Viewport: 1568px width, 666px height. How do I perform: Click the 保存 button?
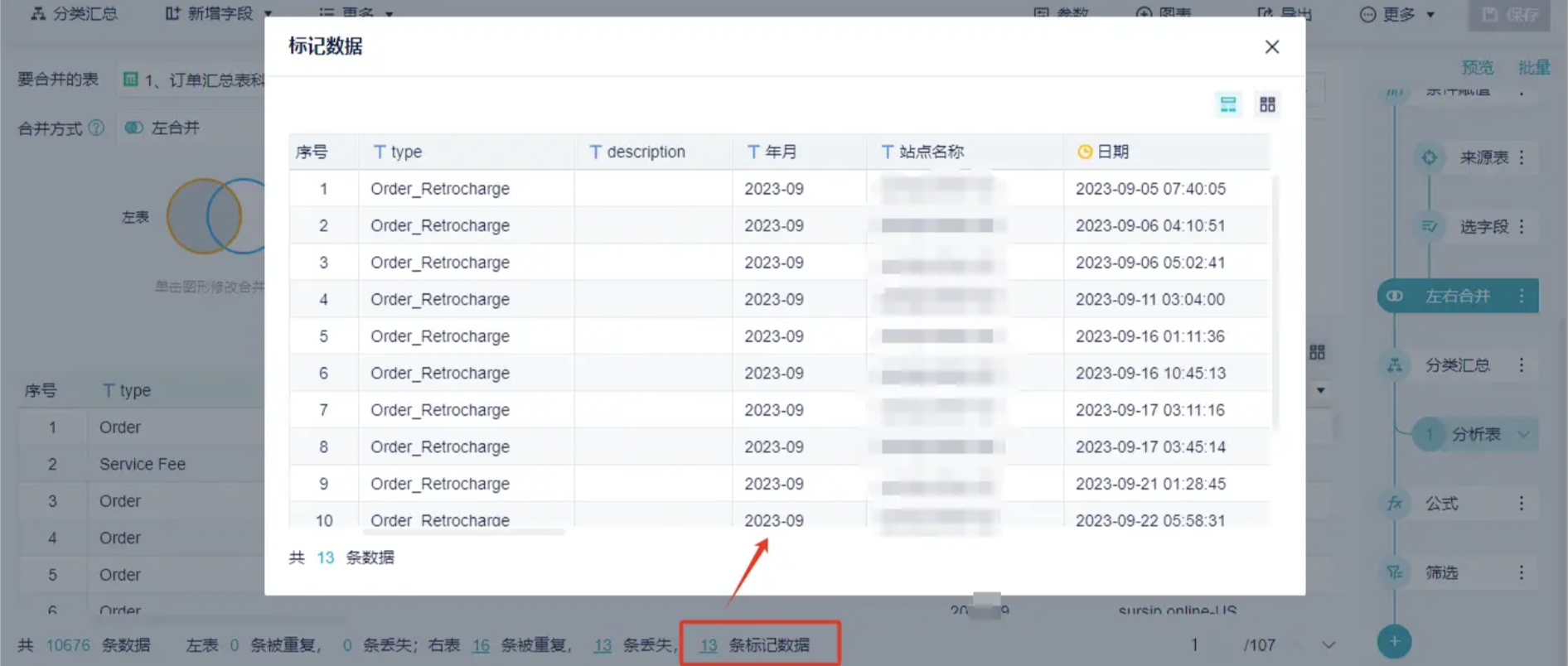pos(1510,15)
